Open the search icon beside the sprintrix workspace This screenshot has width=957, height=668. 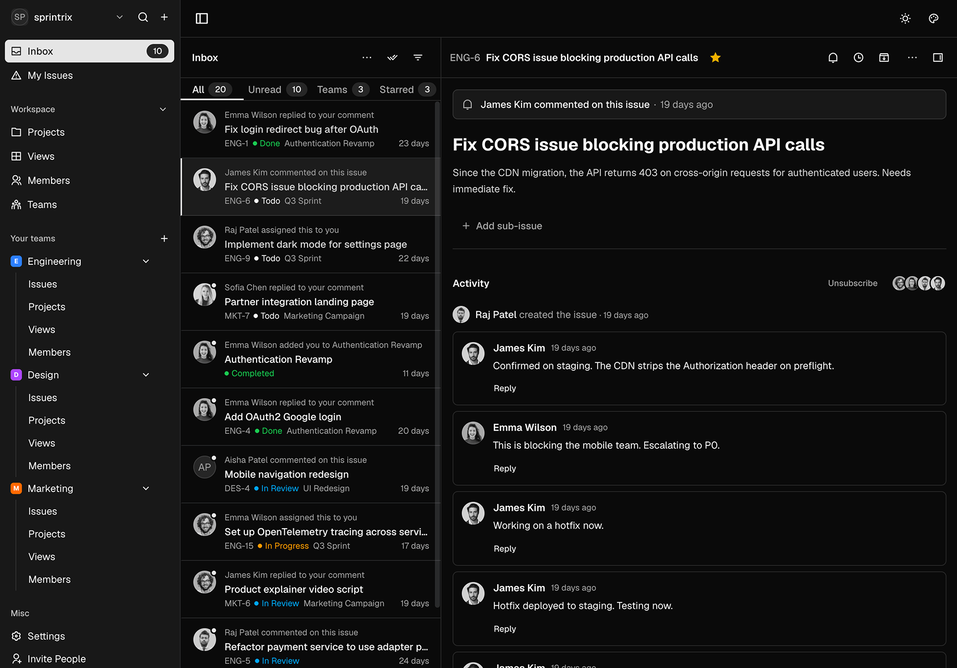(143, 17)
